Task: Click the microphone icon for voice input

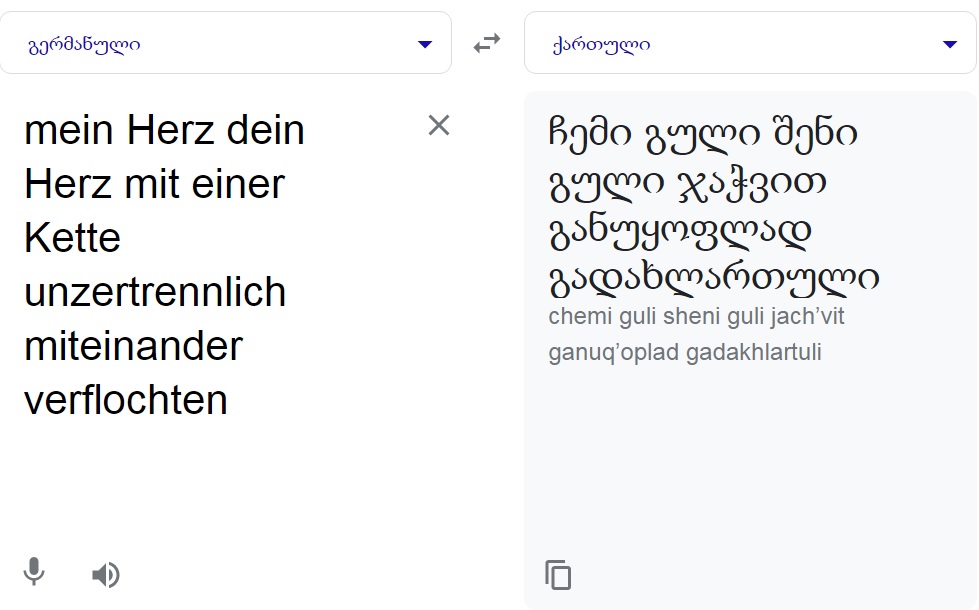Action: [x=33, y=574]
